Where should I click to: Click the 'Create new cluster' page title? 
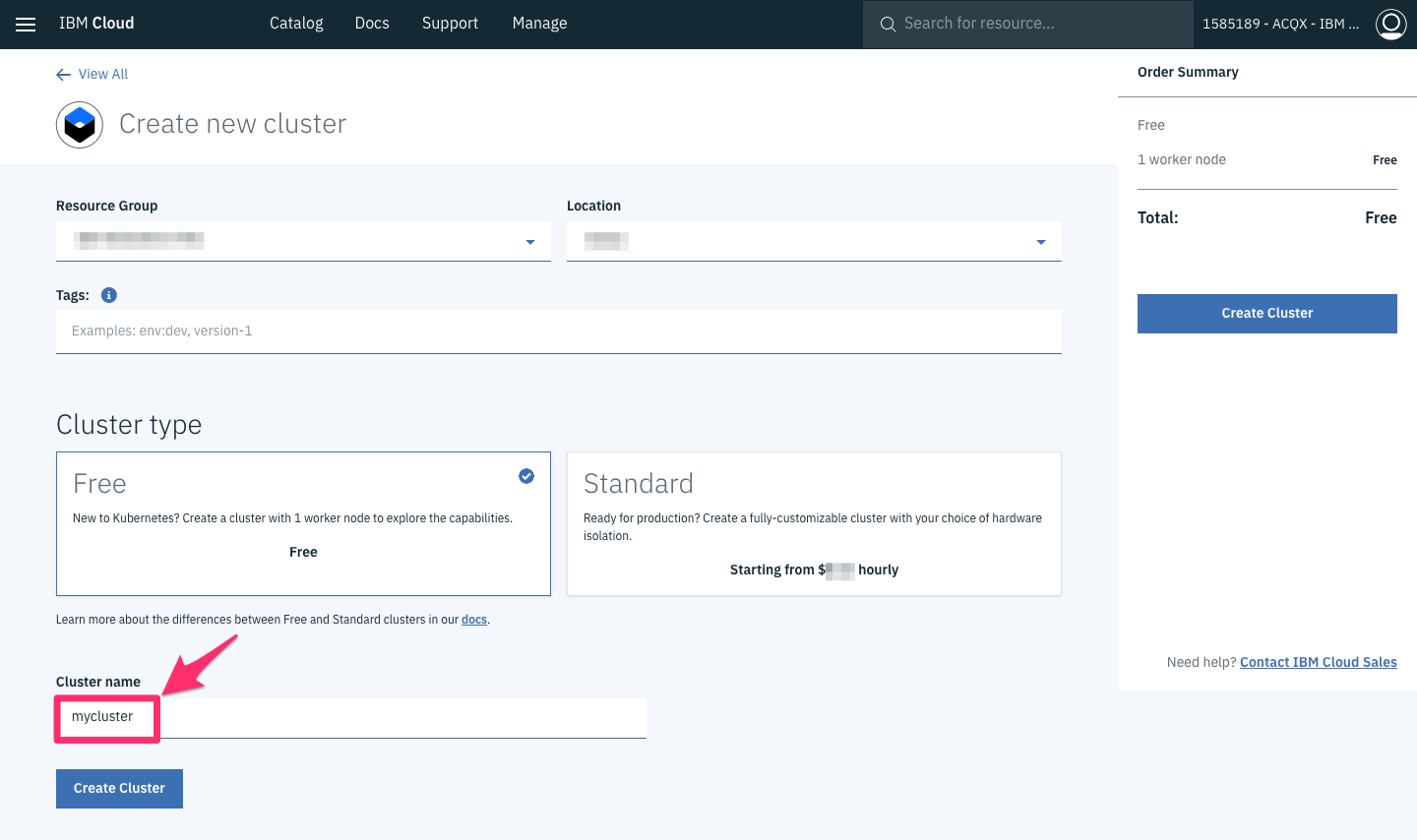click(x=233, y=124)
